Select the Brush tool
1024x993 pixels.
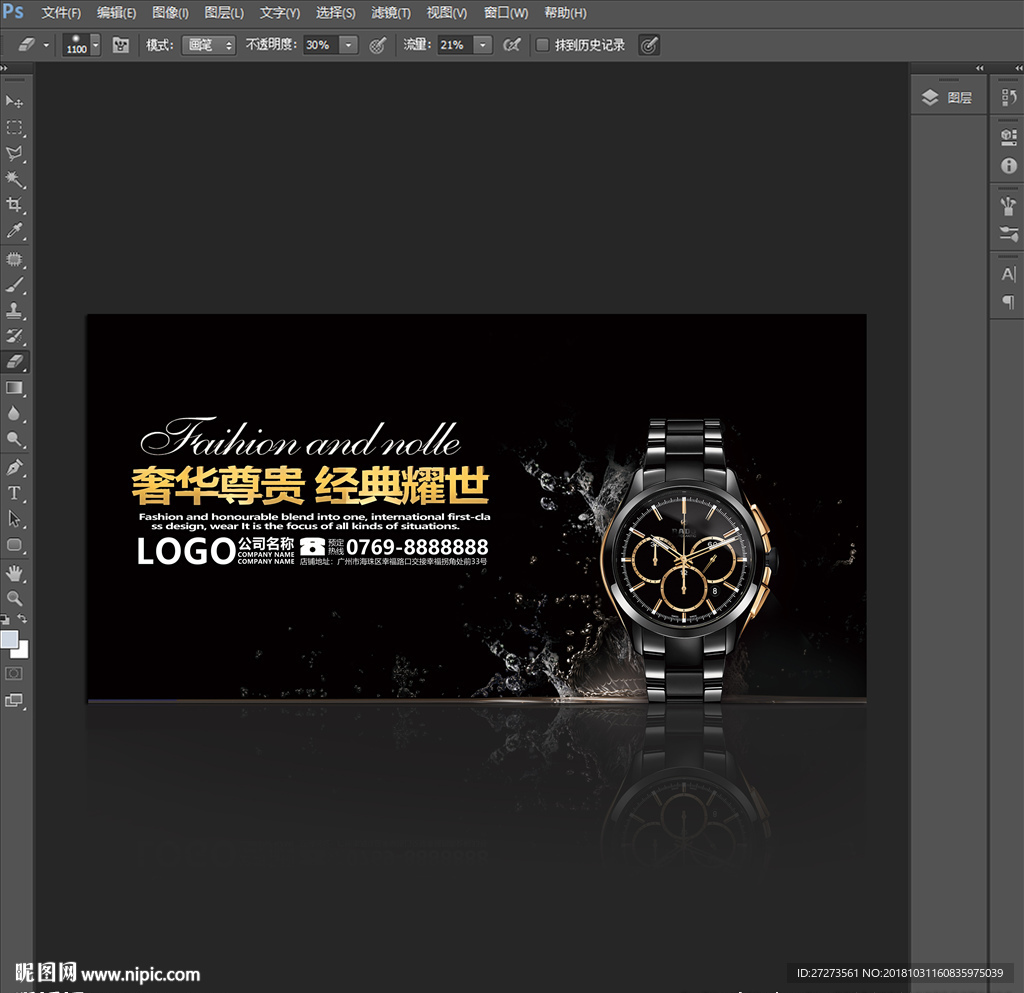pos(14,285)
